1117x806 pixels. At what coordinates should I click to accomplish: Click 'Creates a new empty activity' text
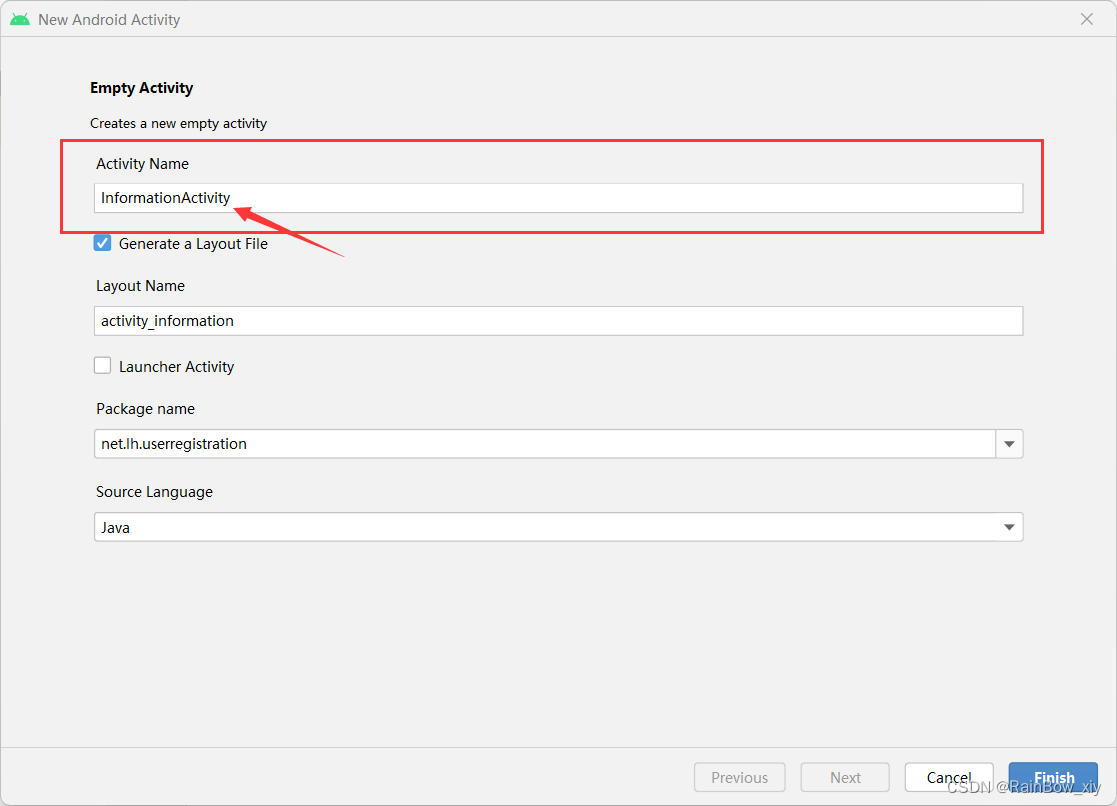178,123
